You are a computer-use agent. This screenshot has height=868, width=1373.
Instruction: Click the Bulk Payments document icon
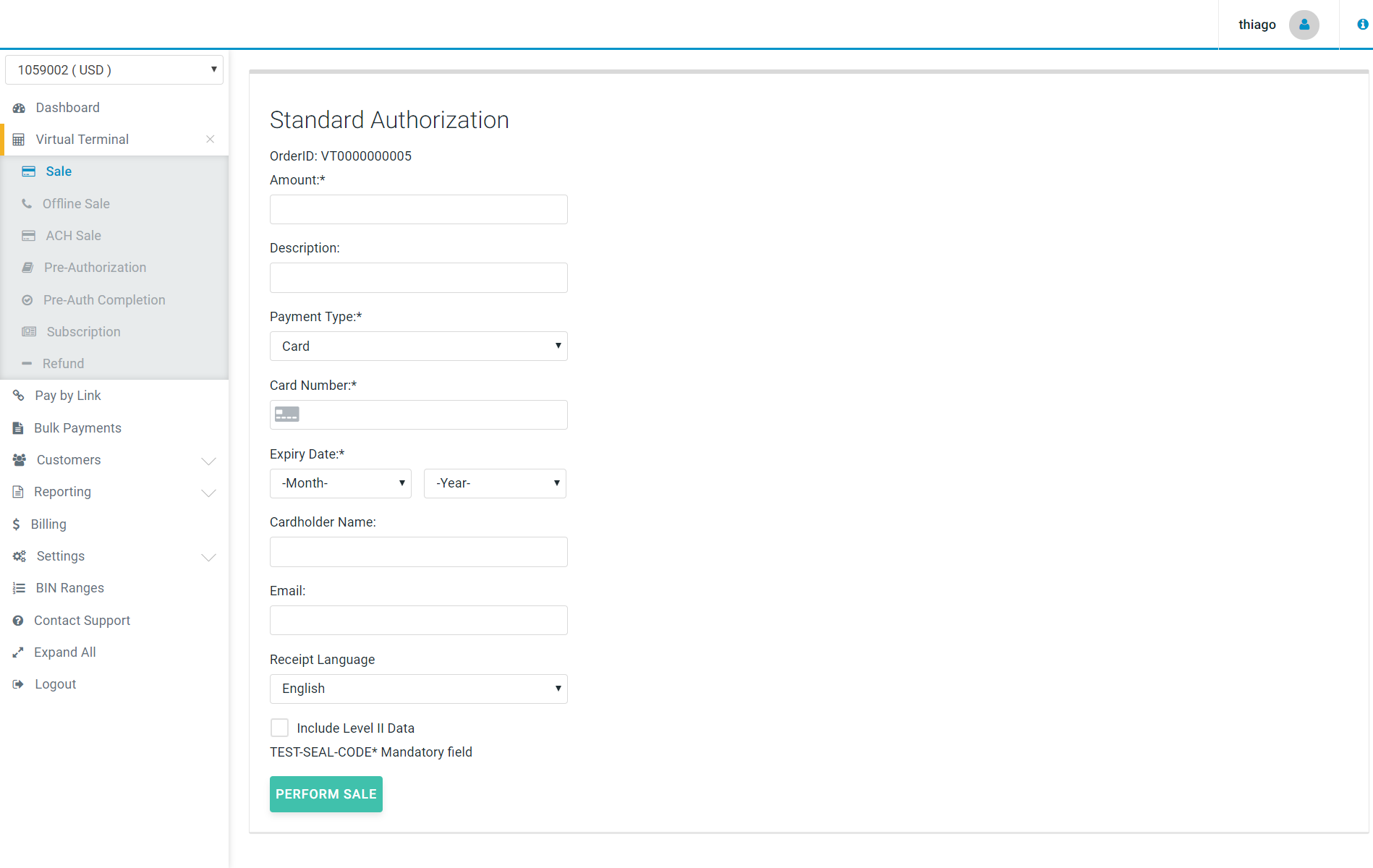(18, 428)
